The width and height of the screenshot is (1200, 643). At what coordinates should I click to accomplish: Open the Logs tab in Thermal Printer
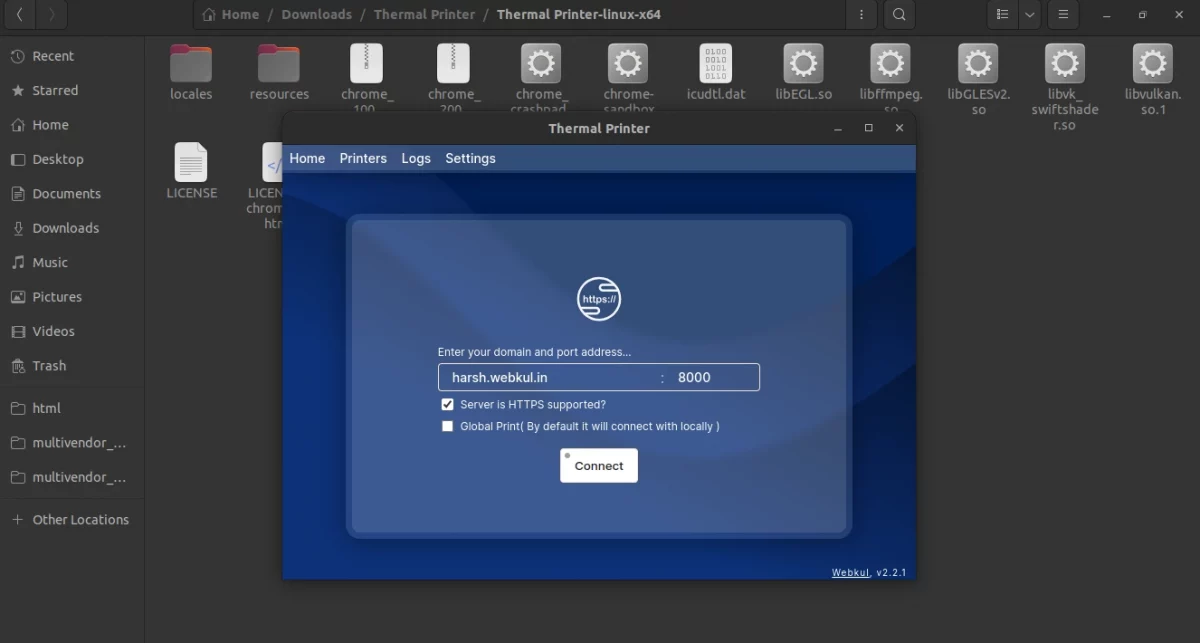coord(416,158)
